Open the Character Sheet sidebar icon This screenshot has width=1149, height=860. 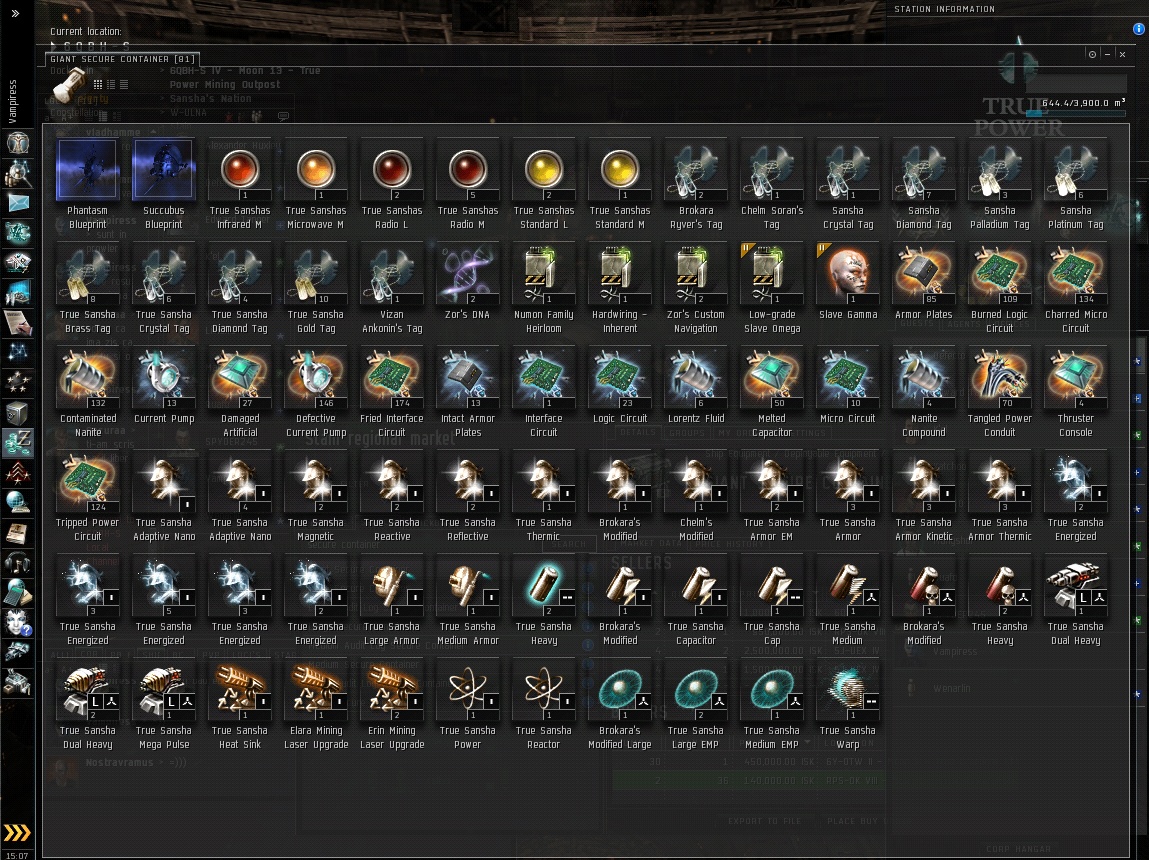pyautogui.click(x=18, y=144)
